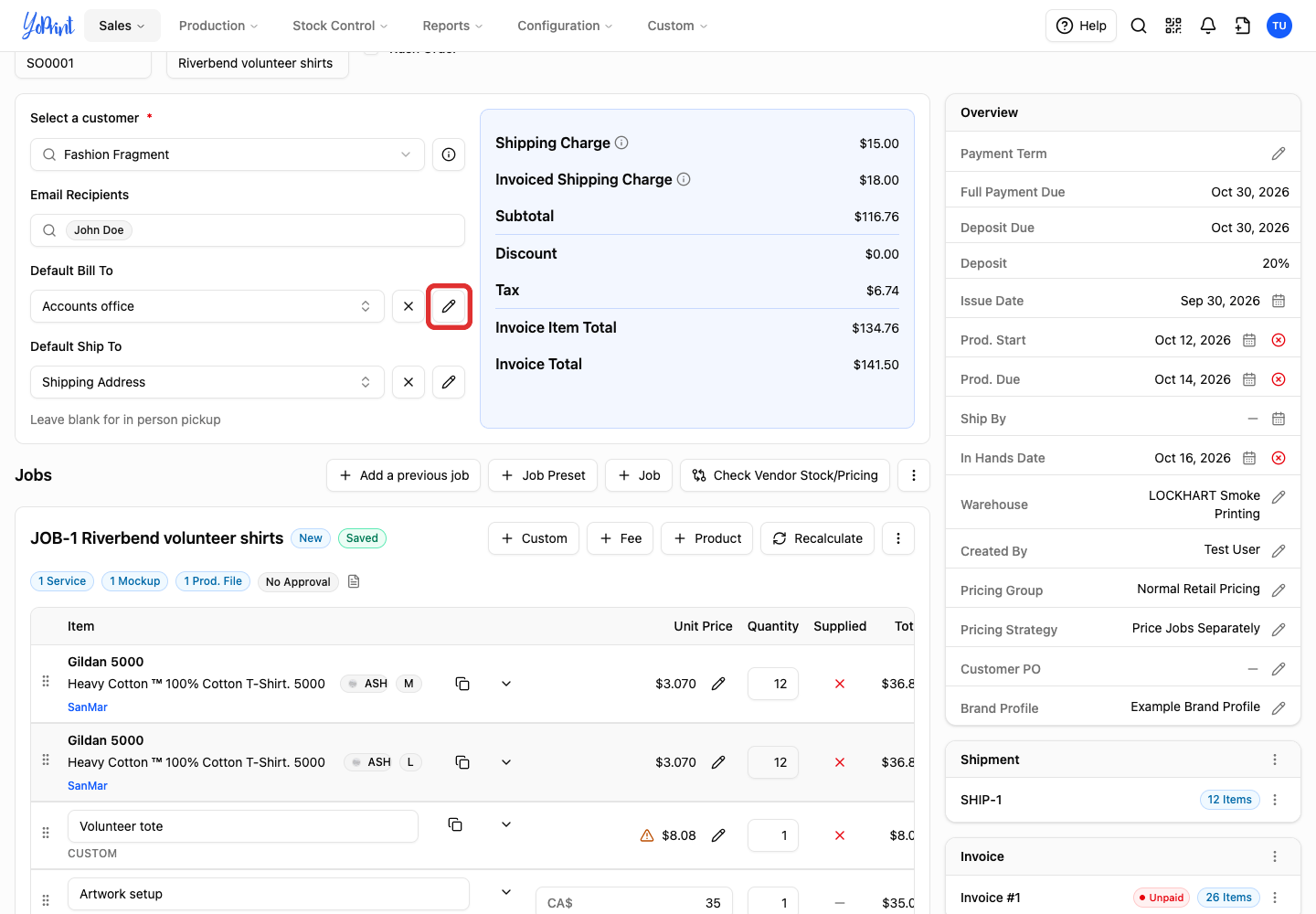Toggle supplied for the Gildan 5000 L row
Viewport: 1316px width, 914px height.
pos(840,762)
